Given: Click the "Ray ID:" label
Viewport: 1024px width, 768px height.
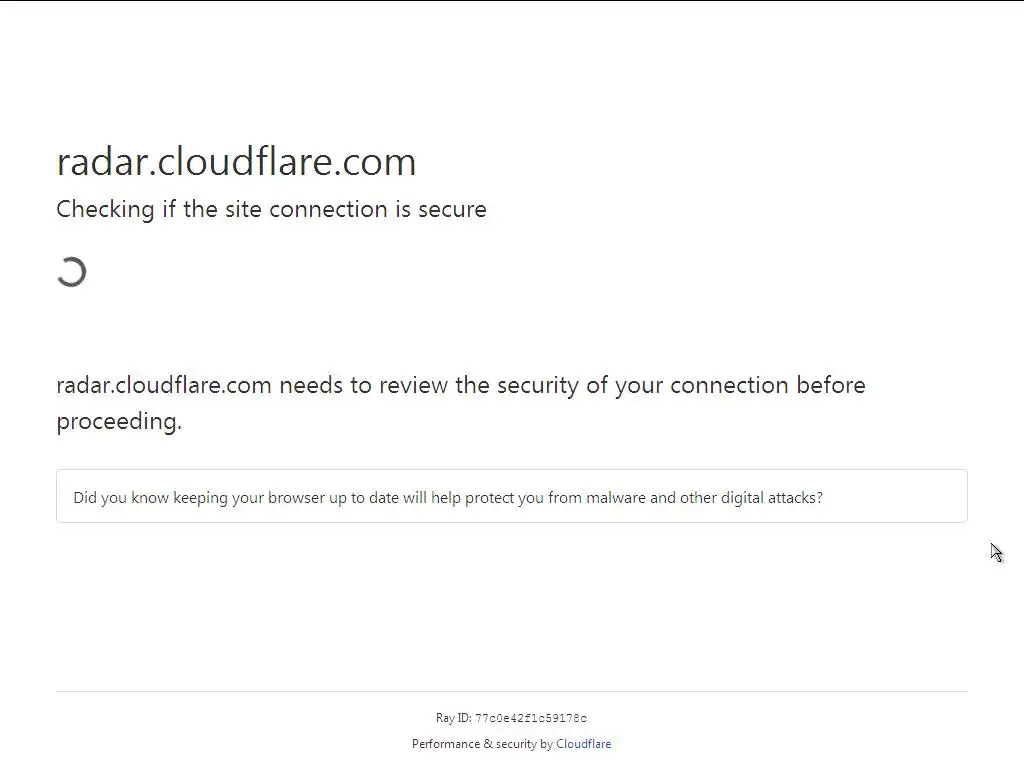Looking at the screenshot, I should (453, 718).
